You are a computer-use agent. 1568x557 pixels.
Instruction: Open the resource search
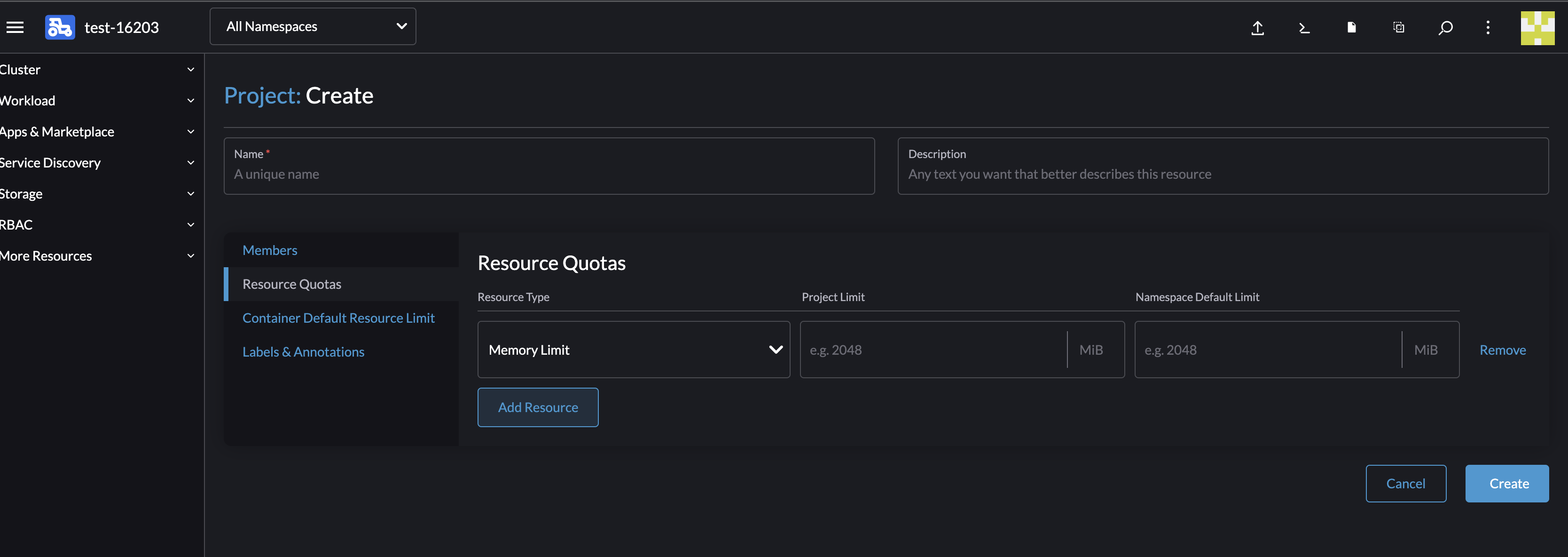coord(1445,27)
